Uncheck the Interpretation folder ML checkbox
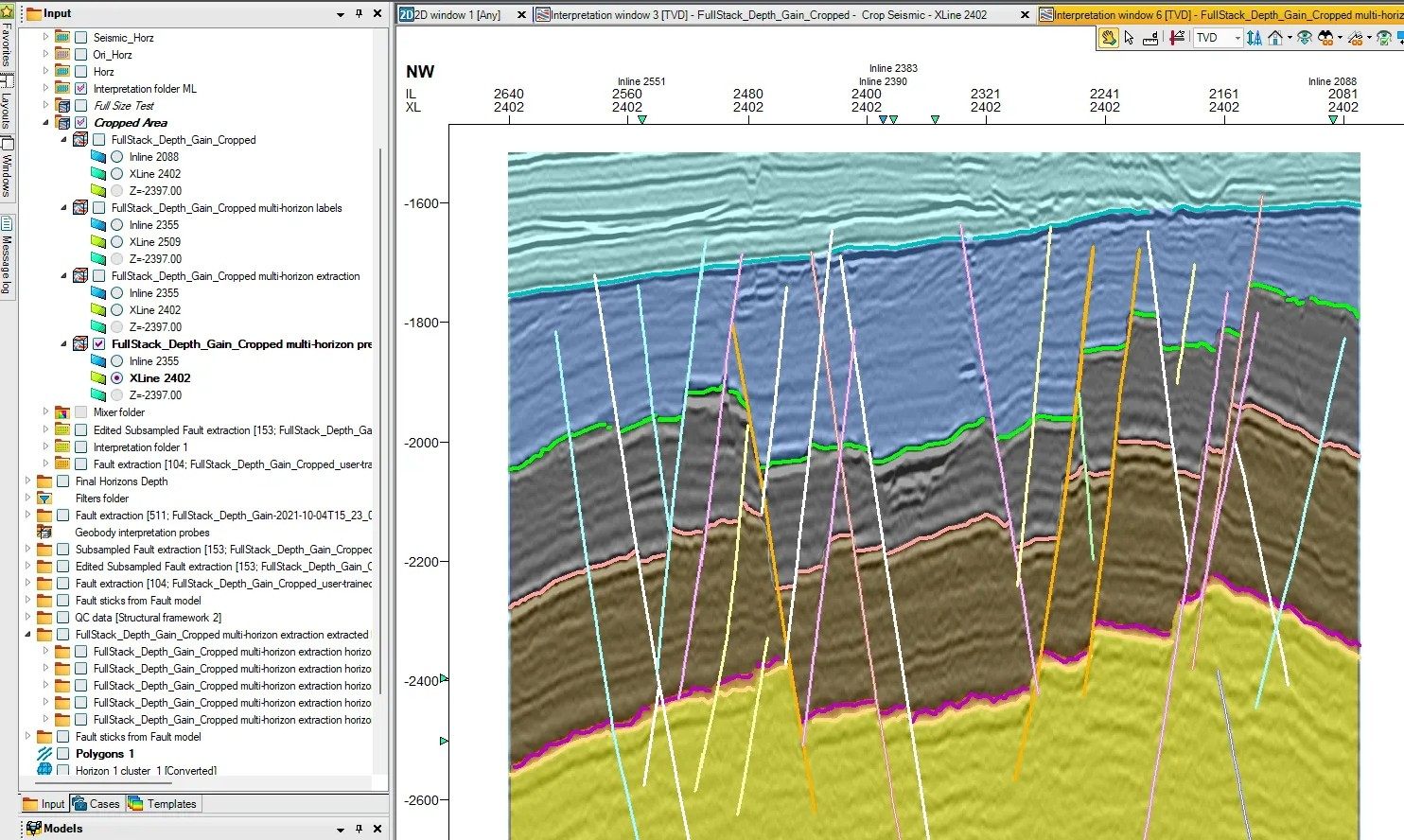Image resolution: width=1404 pixels, height=840 pixels. [x=80, y=89]
